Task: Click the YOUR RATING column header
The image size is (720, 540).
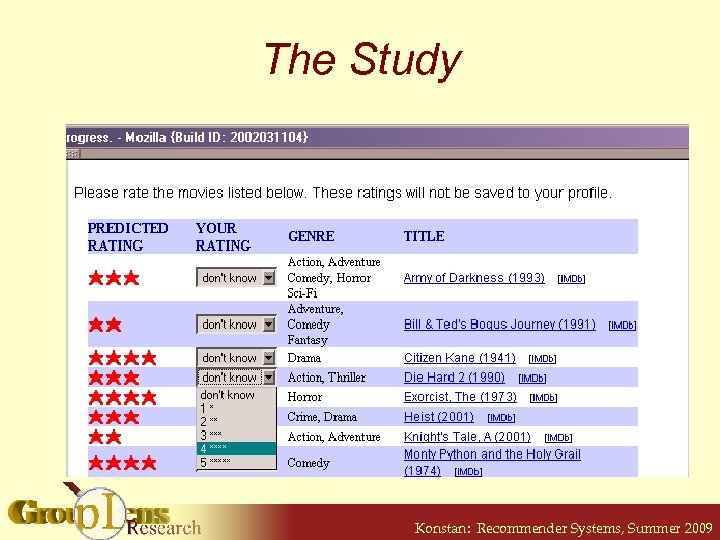Action: pos(223,236)
